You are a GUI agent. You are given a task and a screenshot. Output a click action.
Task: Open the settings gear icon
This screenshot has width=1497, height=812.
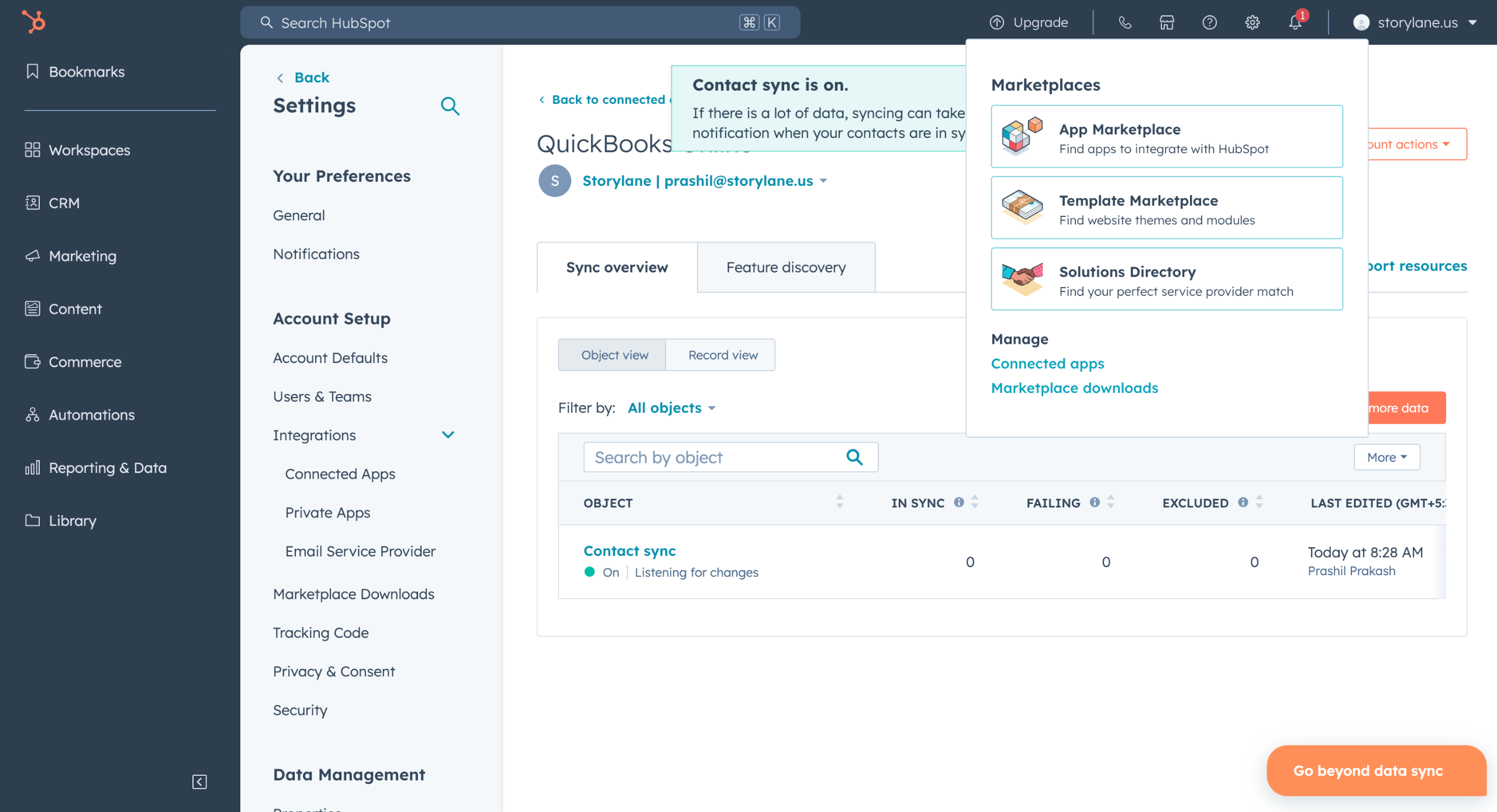1252,23
